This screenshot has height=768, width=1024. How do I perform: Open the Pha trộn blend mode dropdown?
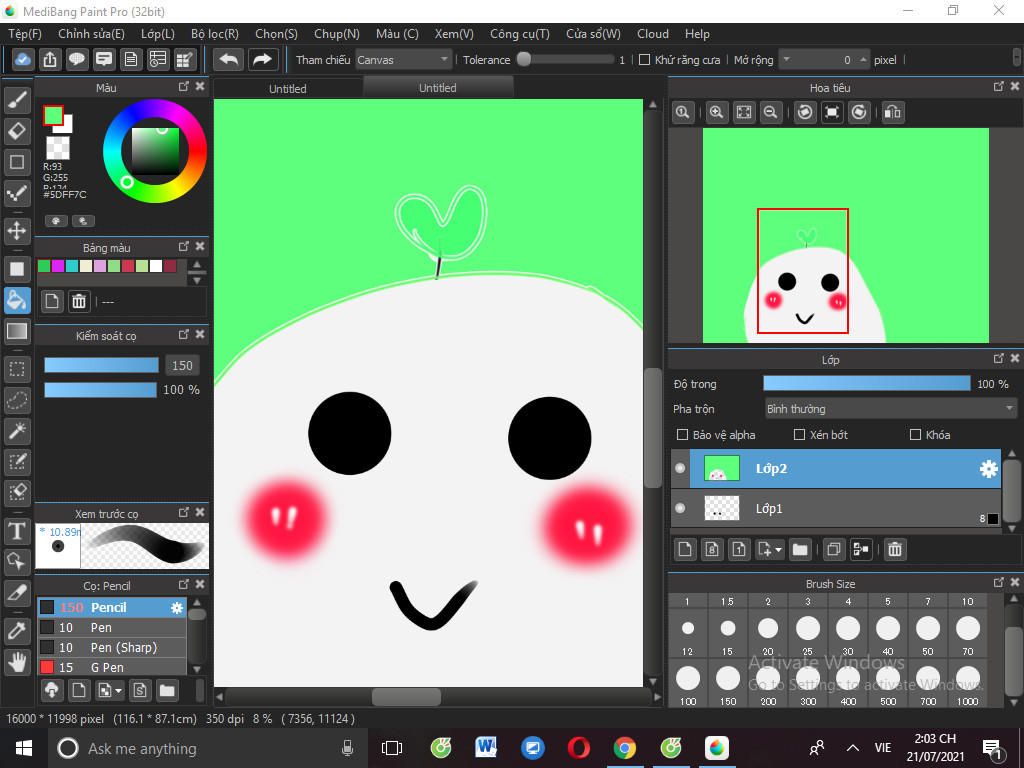coord(889,409)
